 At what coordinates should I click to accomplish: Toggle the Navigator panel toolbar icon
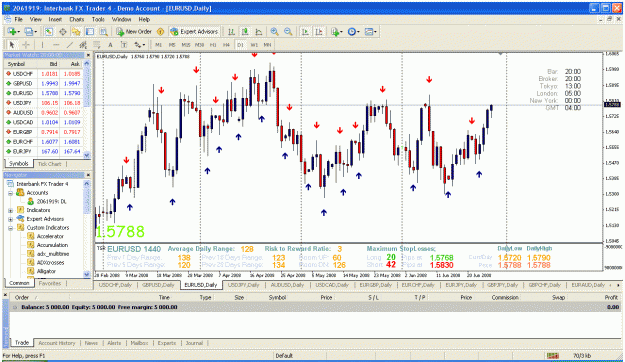pos(76,31)
